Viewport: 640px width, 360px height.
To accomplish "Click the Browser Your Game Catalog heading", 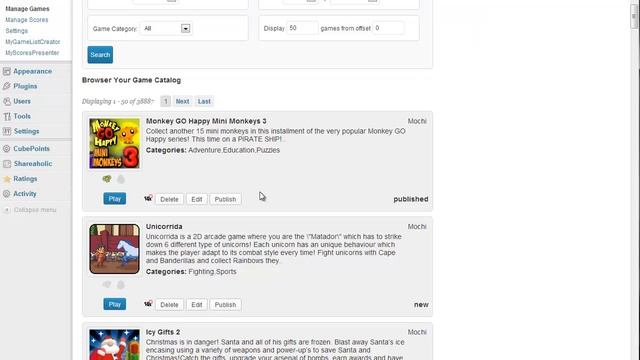I will (131, 80).
